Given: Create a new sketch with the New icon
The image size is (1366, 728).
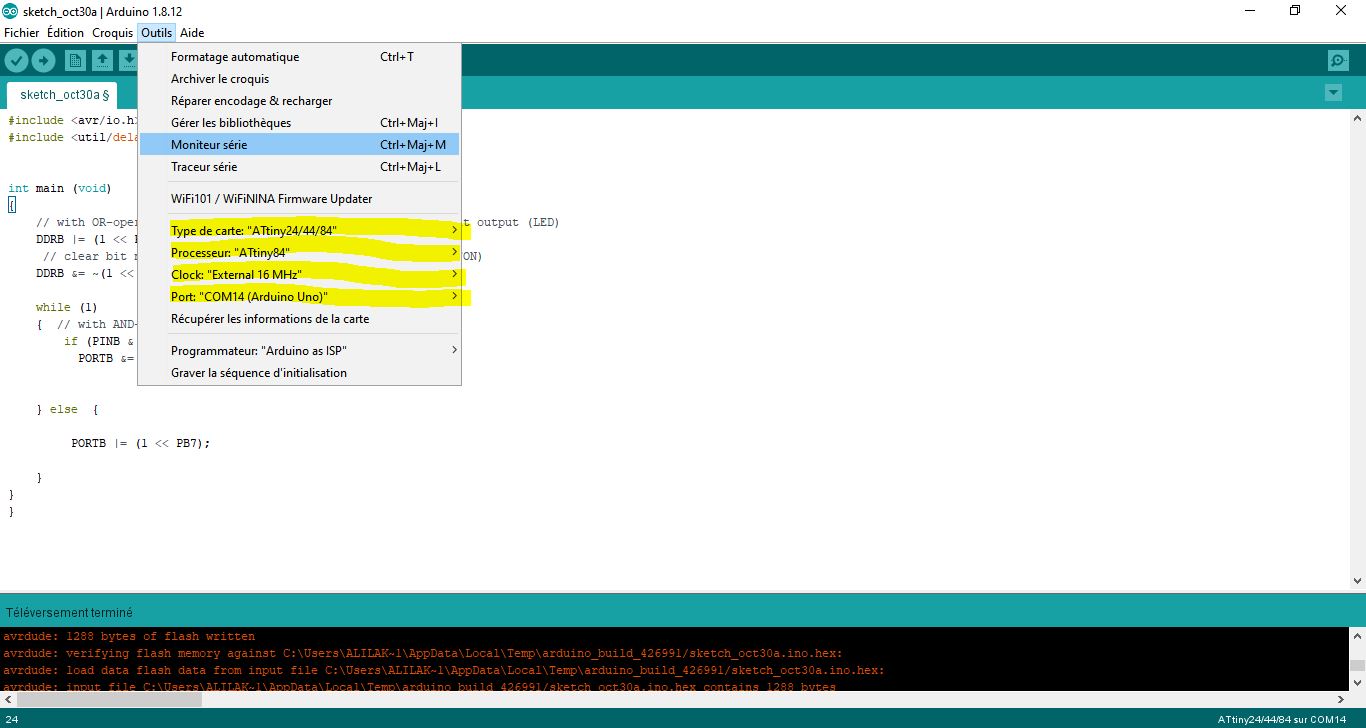Looking at the screenshot, I should (x=75, y=61).
